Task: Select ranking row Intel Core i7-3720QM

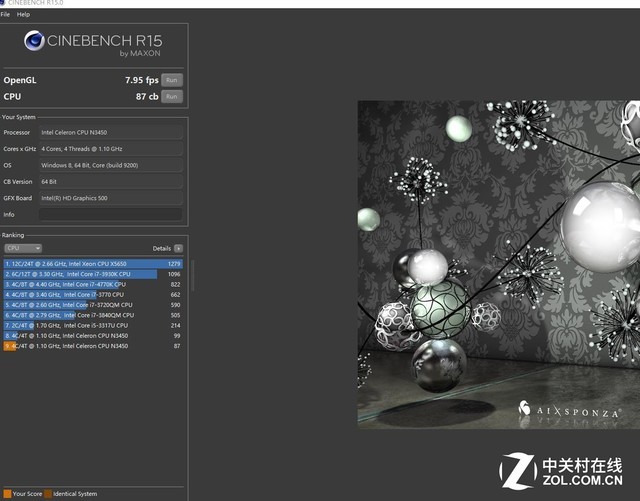Action: tap(93, 305)
